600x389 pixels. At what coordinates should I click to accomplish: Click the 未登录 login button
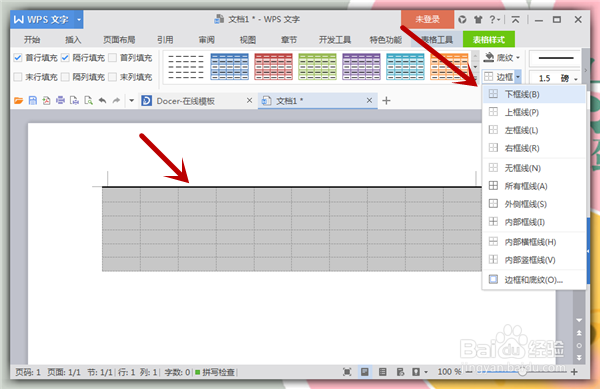tap(427, 20)
